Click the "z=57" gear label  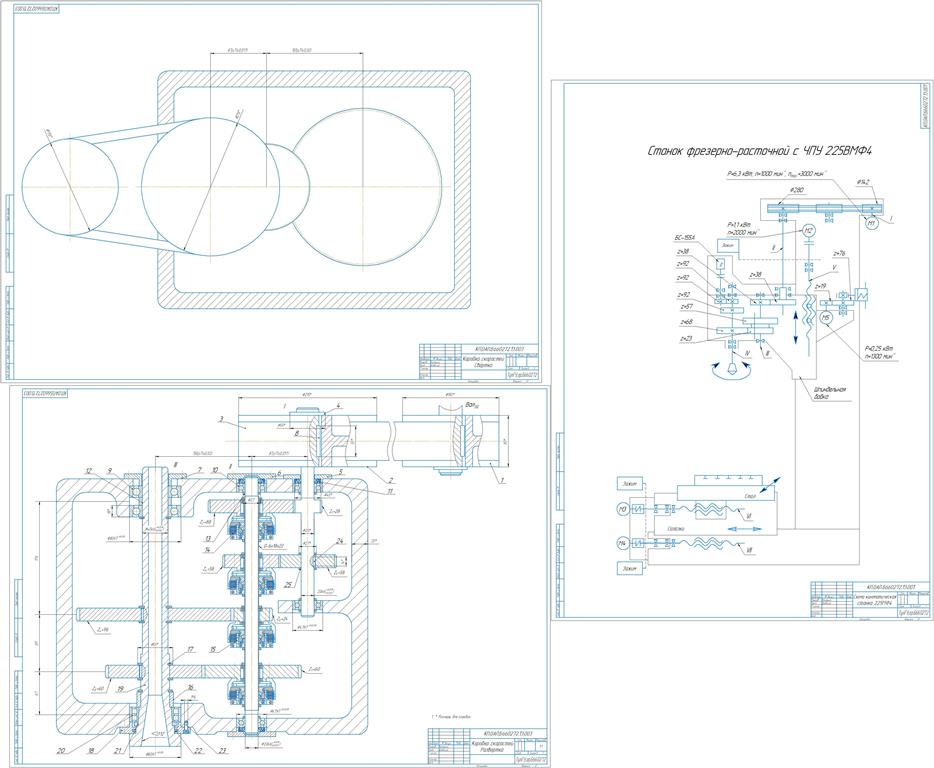[685, 306]
